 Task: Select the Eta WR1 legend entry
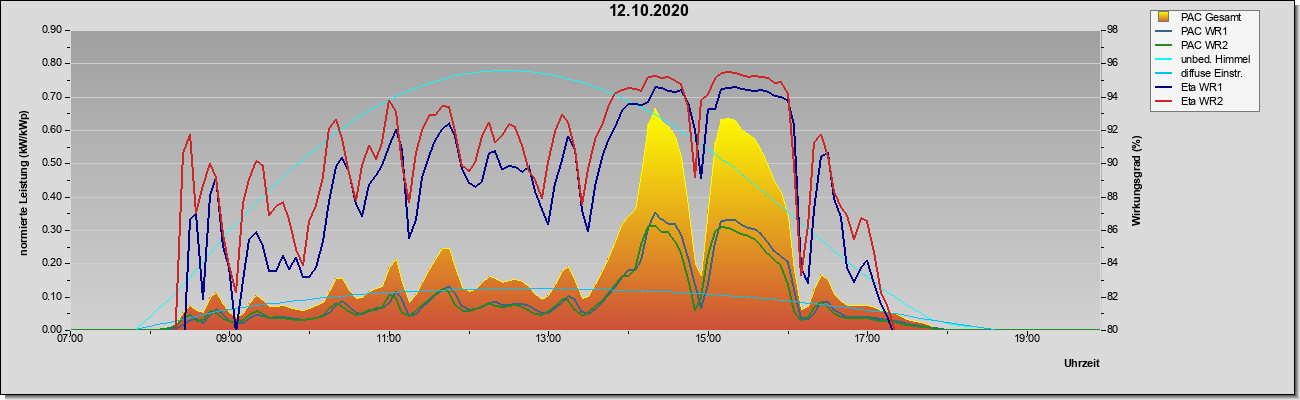(1200, 87)
